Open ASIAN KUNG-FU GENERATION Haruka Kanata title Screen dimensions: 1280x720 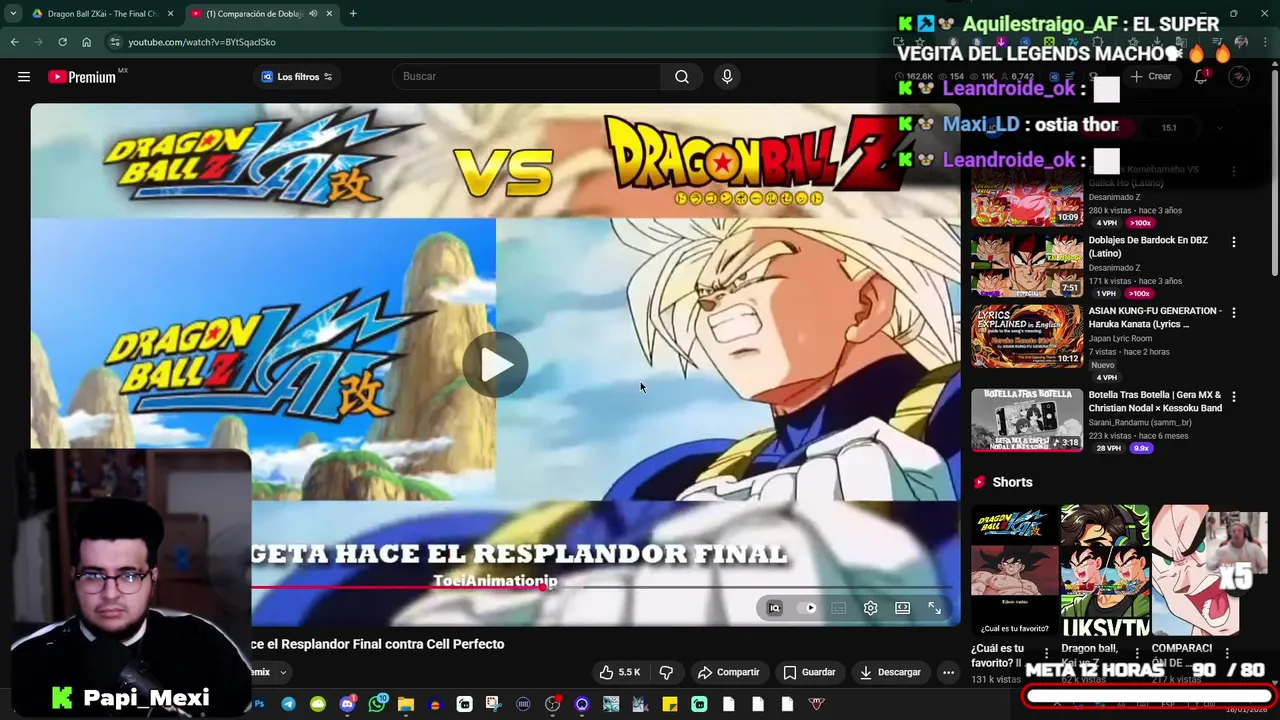pos(1155,317)
